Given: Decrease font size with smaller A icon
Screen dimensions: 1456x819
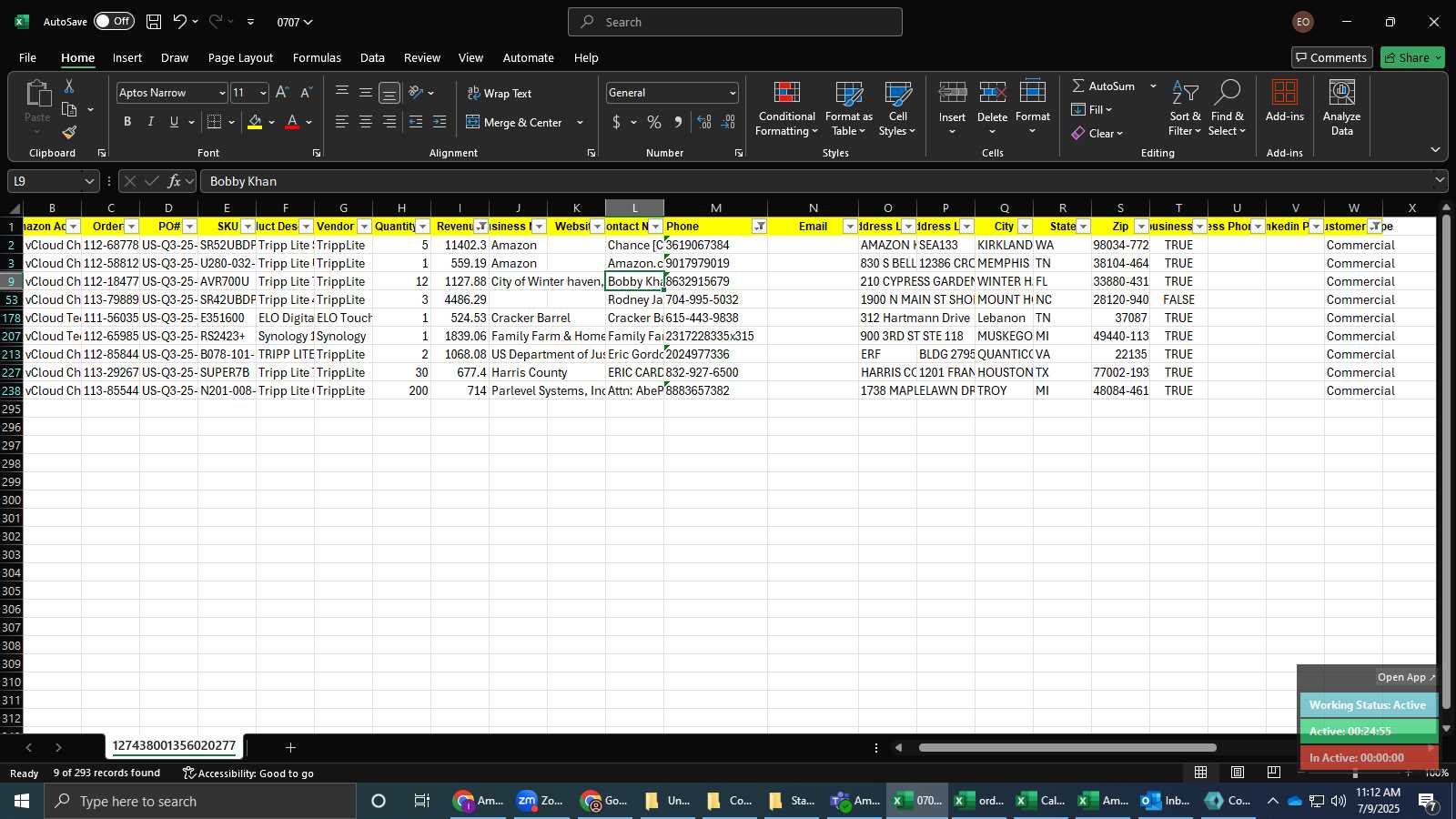Looking at the screenshot, I should [306, 93].
